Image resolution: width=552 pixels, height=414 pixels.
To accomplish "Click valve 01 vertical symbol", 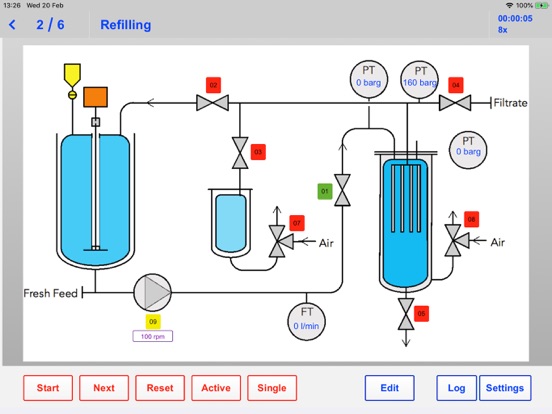I will coord(342,190).
